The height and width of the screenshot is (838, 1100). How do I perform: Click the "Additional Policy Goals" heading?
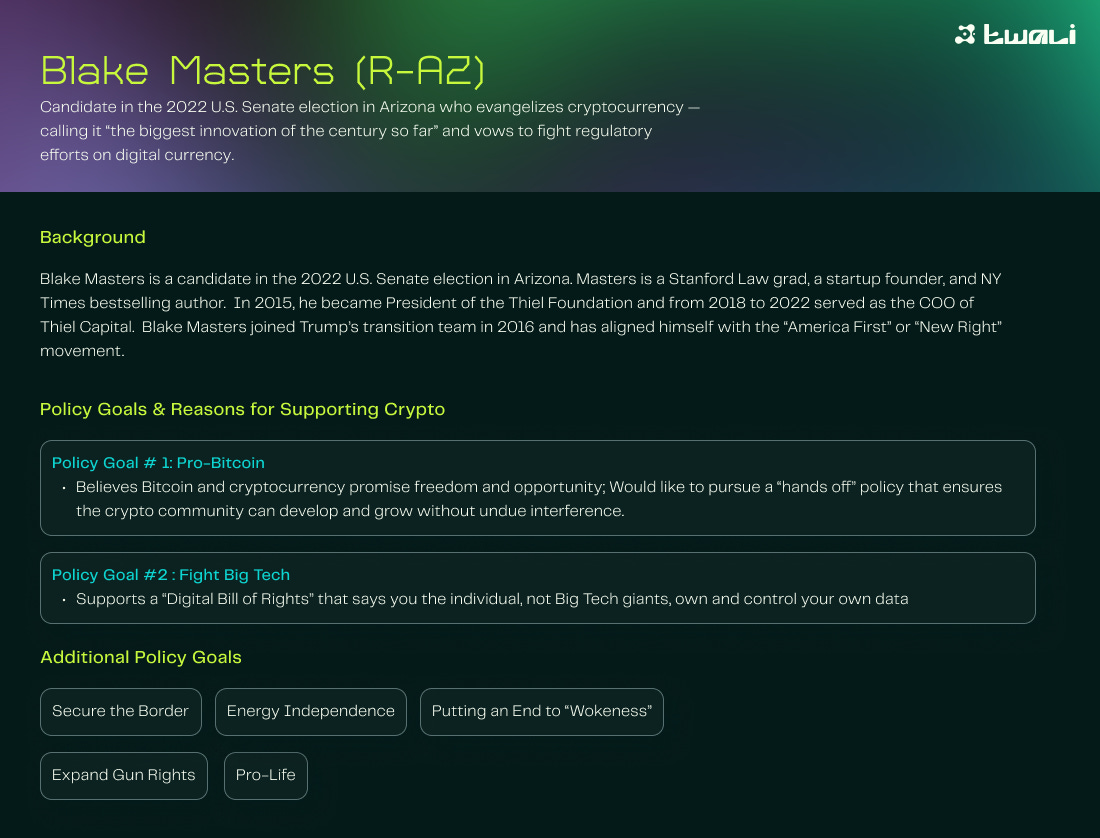click(x=140, y=657)
